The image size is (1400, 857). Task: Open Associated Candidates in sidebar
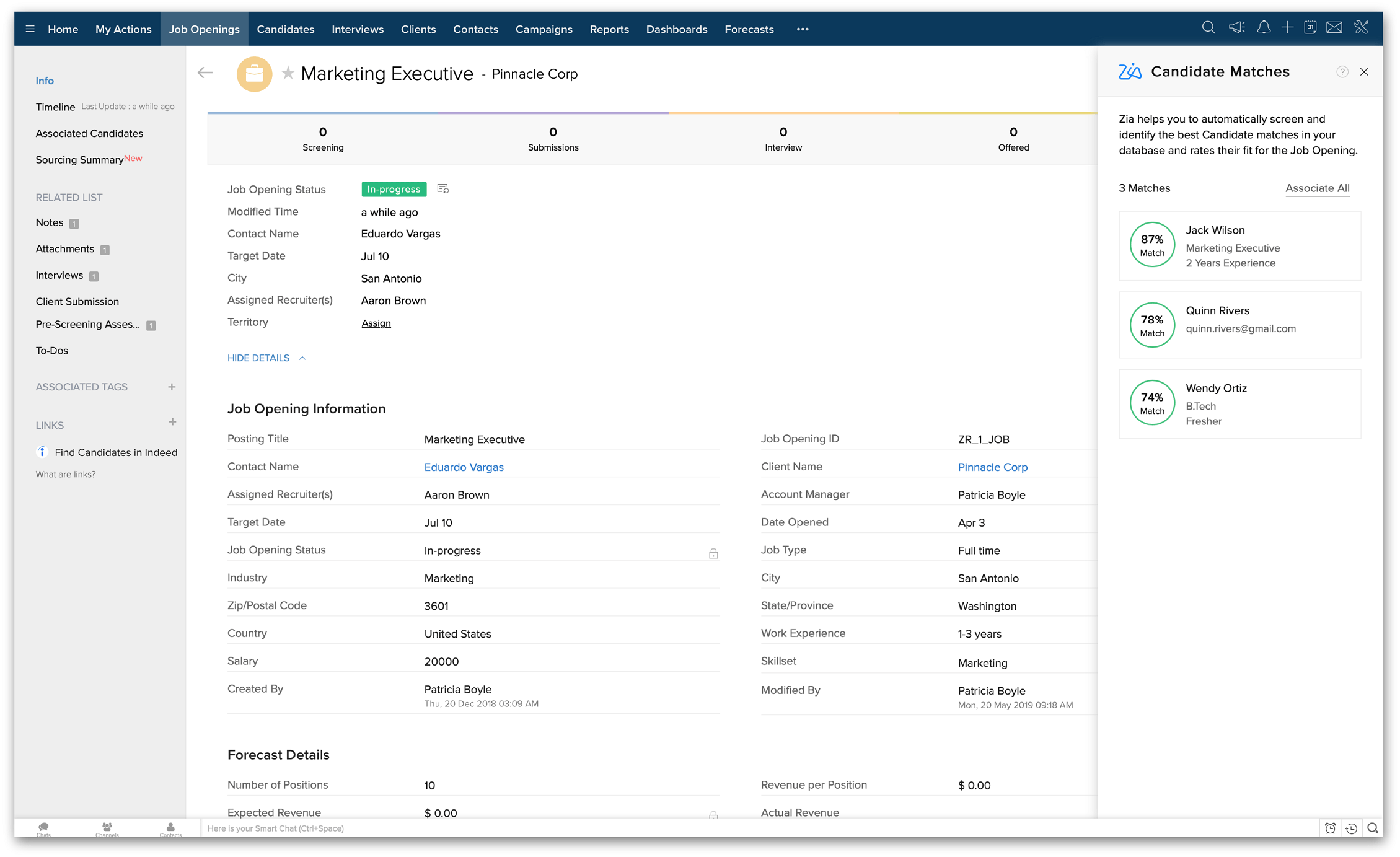click(x=89, y=133)
